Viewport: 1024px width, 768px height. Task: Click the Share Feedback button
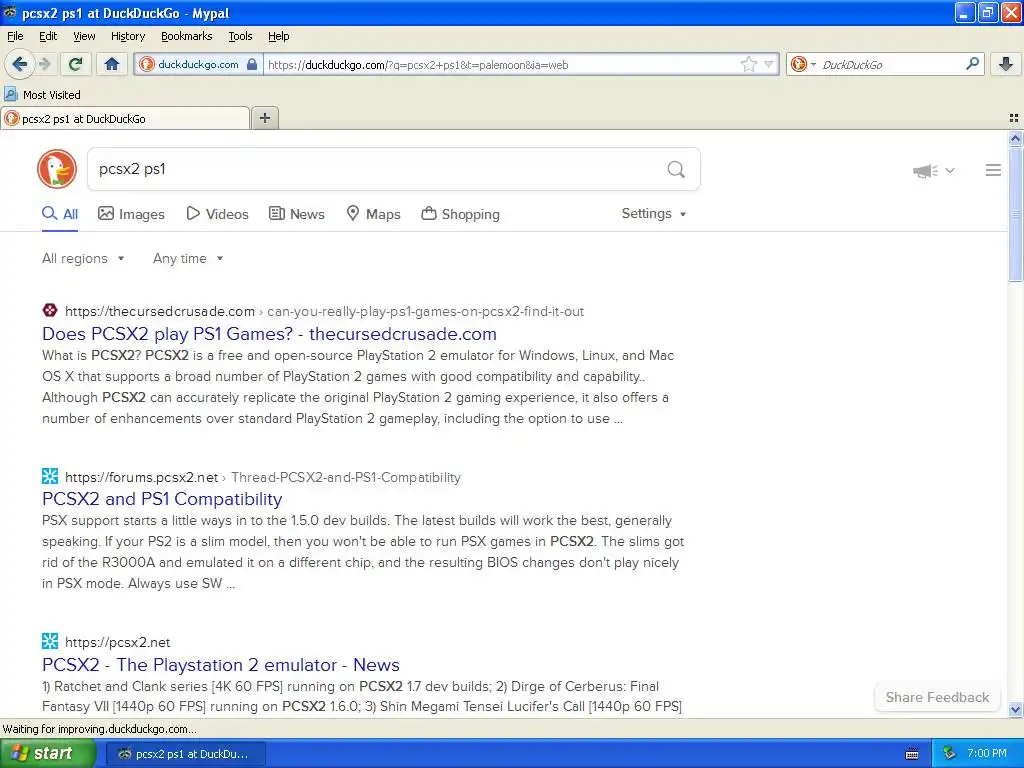937,697
